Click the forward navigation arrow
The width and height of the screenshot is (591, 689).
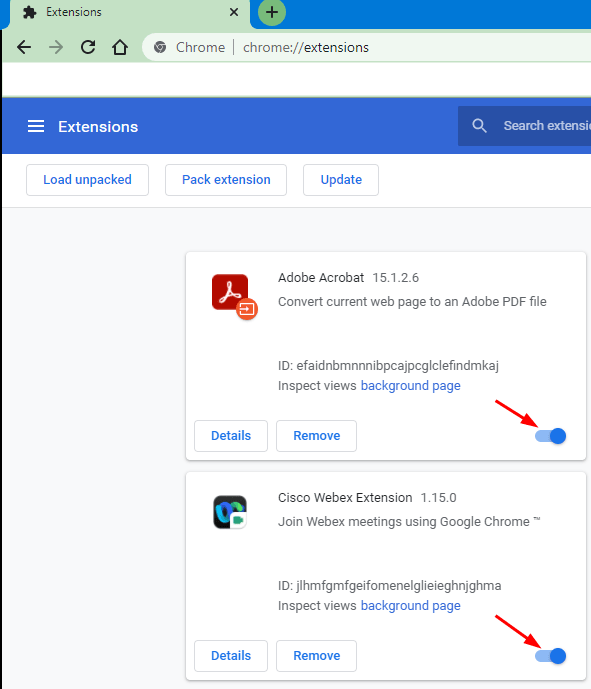click(56, 47)
